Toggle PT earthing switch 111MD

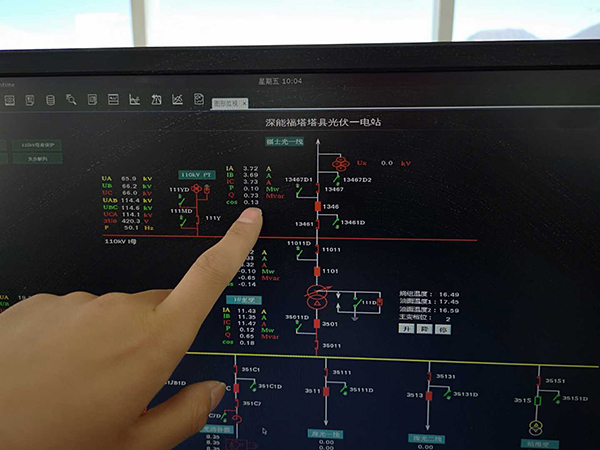(183, 221)
